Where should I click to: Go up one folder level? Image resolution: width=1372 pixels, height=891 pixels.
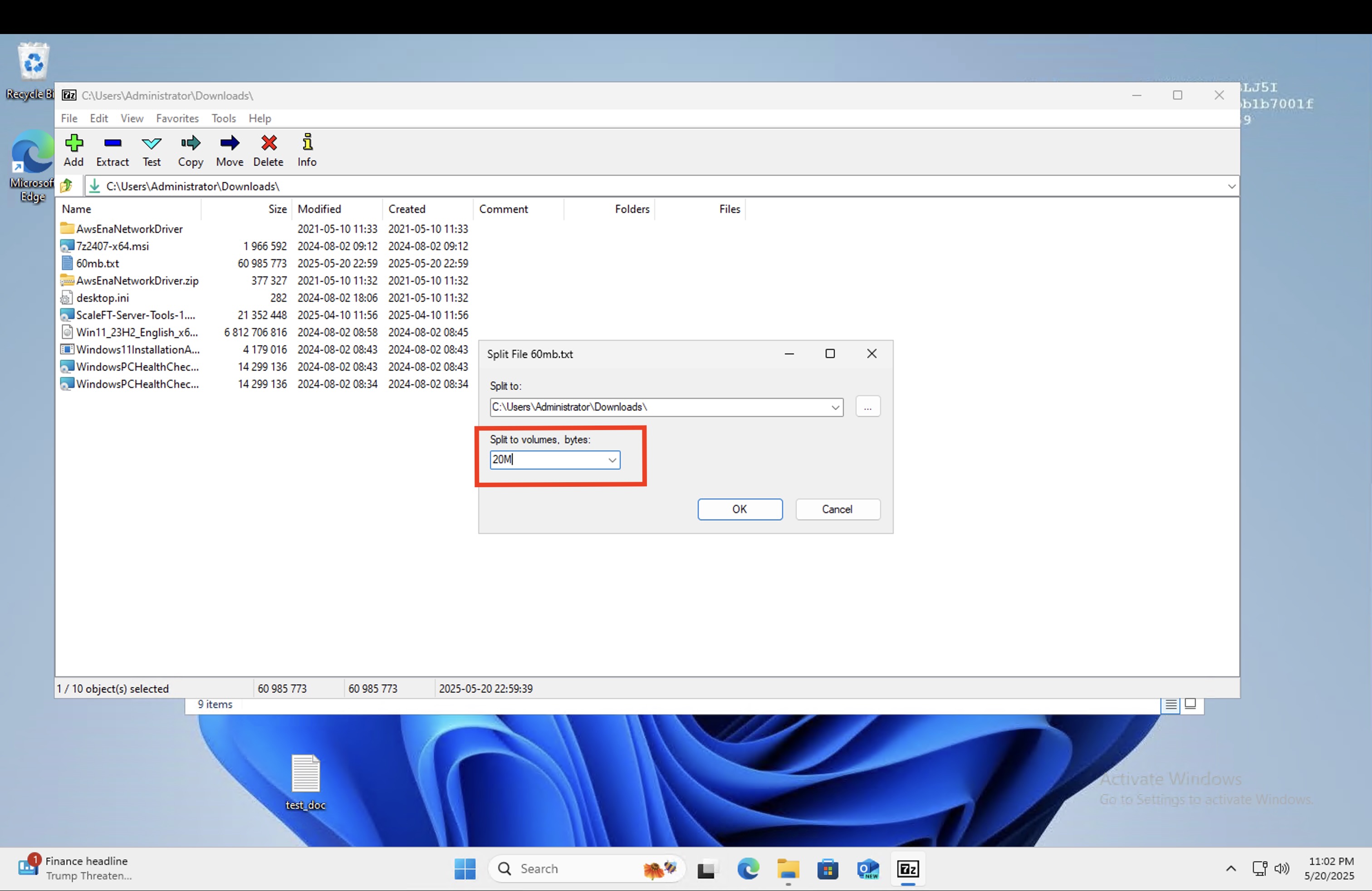[67, 186]
